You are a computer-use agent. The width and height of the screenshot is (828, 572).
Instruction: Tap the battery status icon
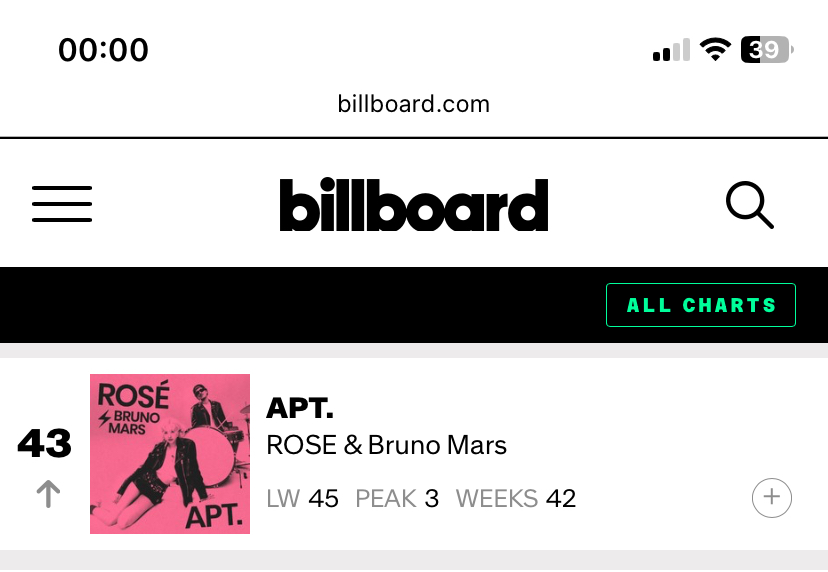(x=767, y=50)
